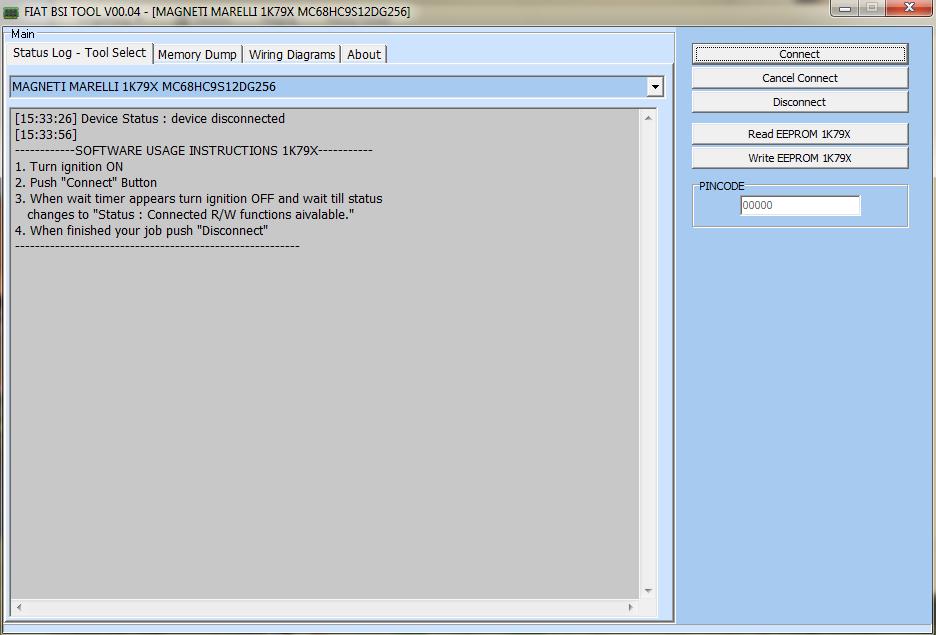The width and height of the screenshot is (936, 635).
Task: Open the Wiring Diagrams tab
Action: click(292, 54)
